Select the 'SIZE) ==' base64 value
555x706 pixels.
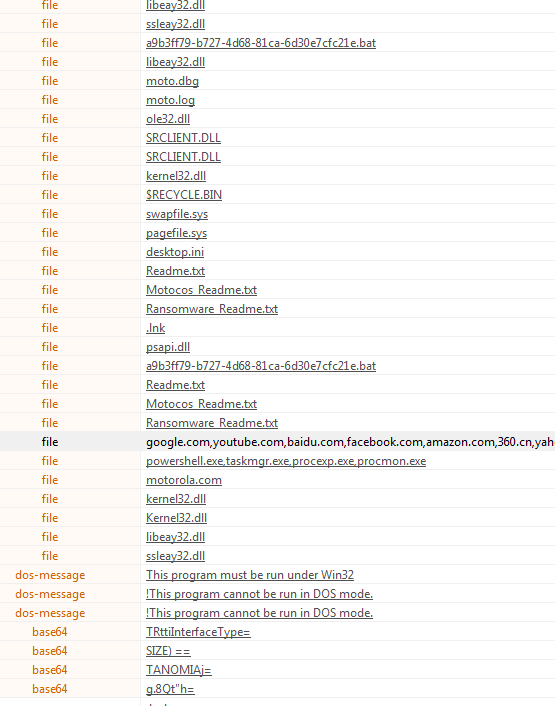168,651
